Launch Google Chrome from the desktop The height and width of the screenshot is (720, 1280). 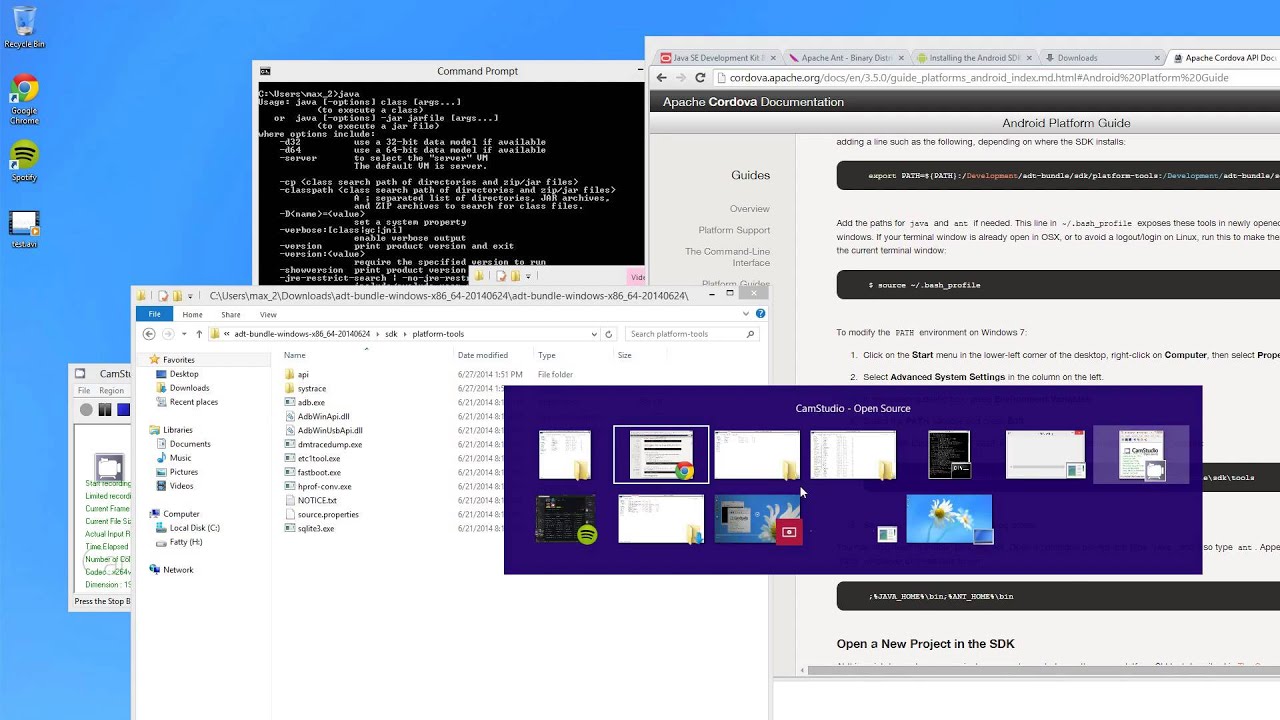pos(24,100)
